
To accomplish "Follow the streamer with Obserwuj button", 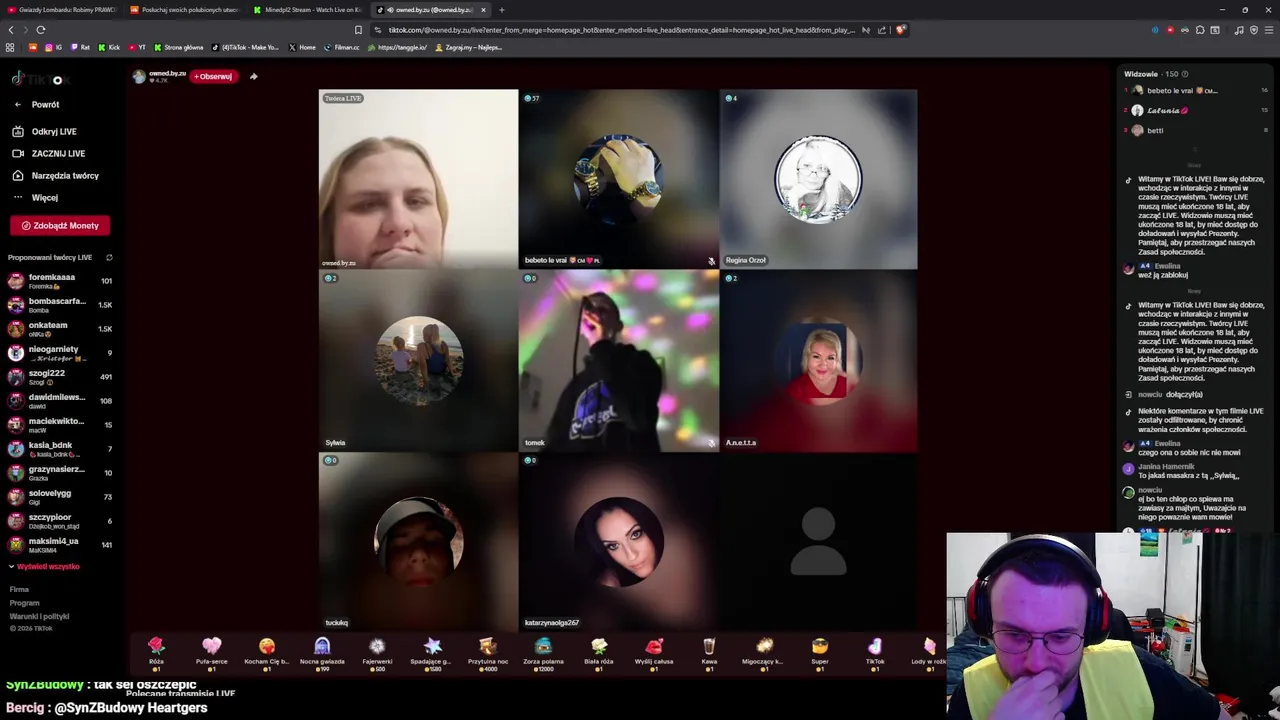I will [214, 76].
